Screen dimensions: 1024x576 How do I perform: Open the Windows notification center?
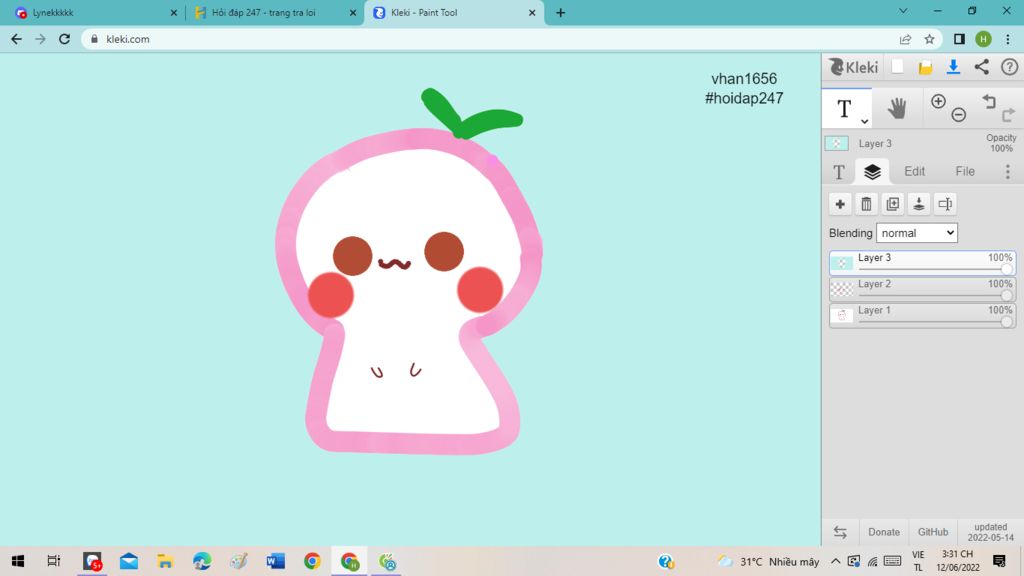[x=999, y=561]
